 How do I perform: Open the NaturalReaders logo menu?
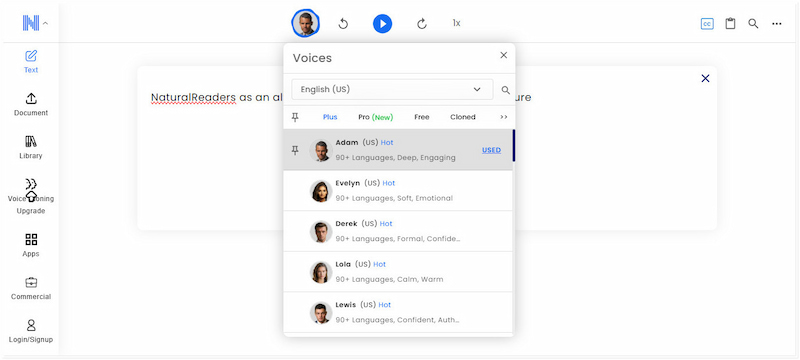click(31, 23)
